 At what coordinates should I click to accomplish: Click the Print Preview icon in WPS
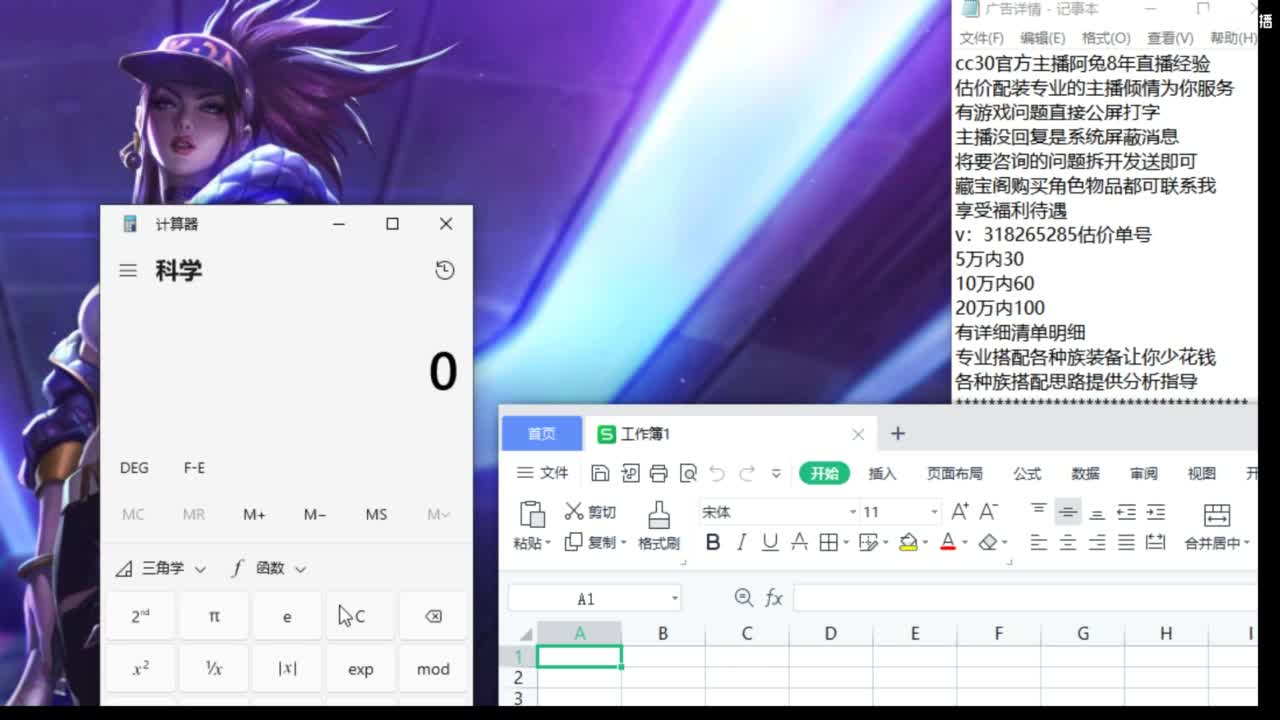[687, 473]
